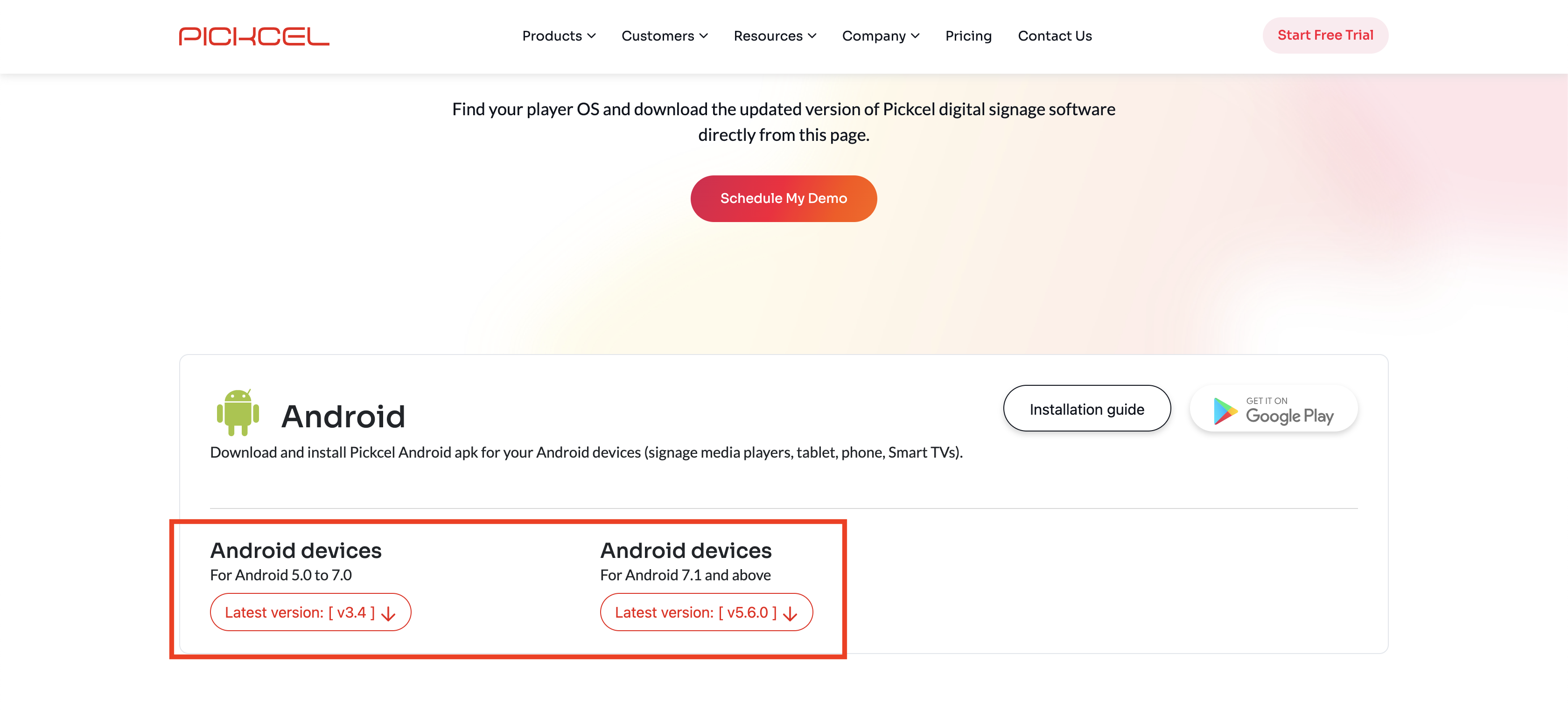Click the download arrow beside v3.4
The height and width of the screenshot is (710, 1568).
pos(388,614)
